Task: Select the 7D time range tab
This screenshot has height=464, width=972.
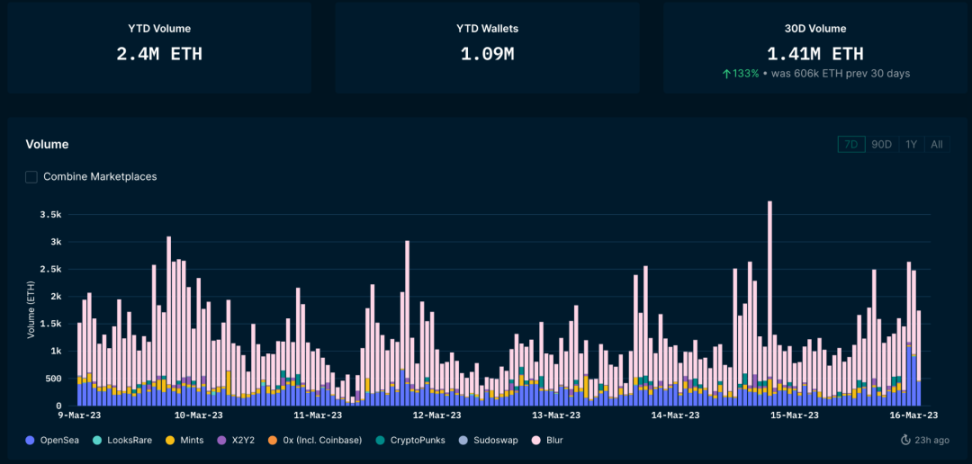Action: pos(851,144)
